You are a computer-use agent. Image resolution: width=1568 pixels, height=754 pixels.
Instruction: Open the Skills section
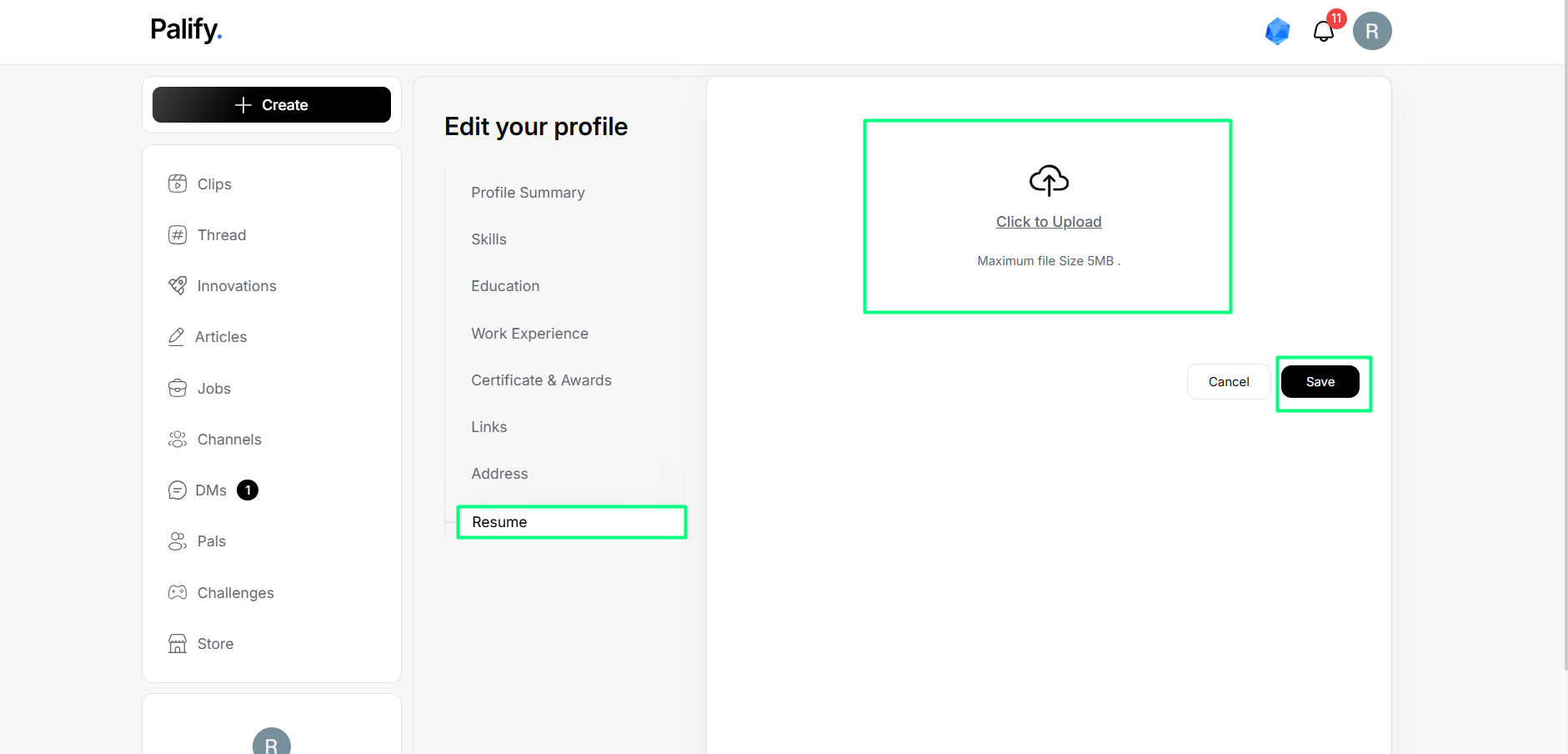[488, 239]
